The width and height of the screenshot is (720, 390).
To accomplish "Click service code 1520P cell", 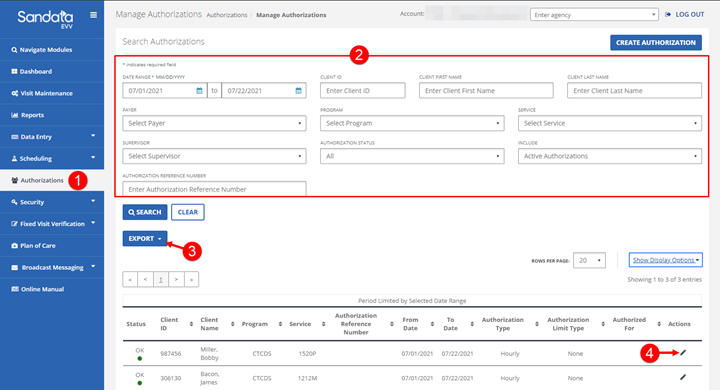I will 307,354.
